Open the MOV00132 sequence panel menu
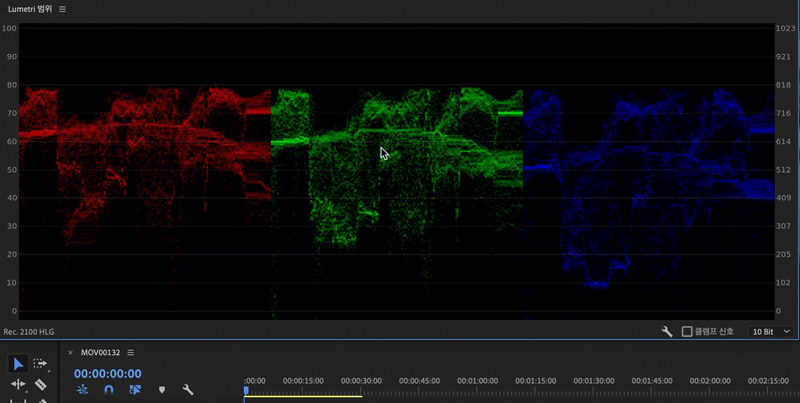Screen dimensions: 800x403 pyautogui.click(x=130, y=353)
